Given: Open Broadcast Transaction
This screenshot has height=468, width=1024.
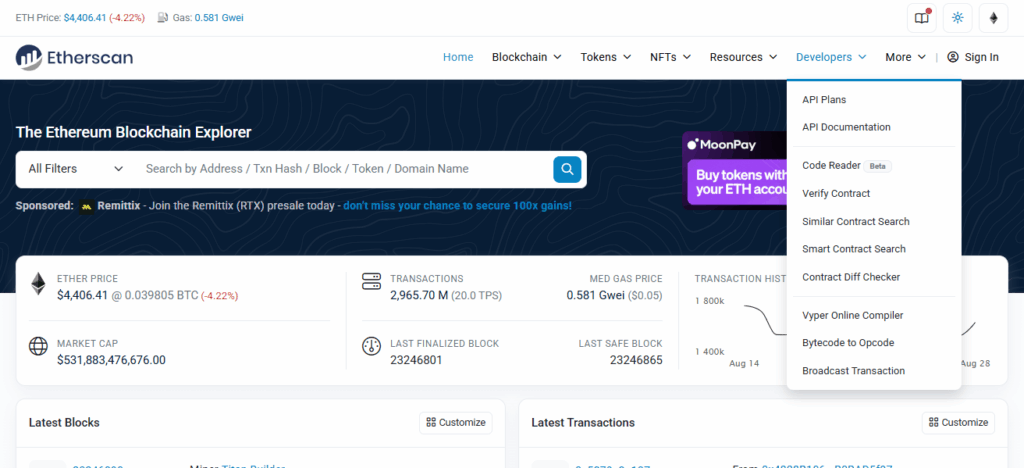Looking at the screenshot, I should pos(853,371).
